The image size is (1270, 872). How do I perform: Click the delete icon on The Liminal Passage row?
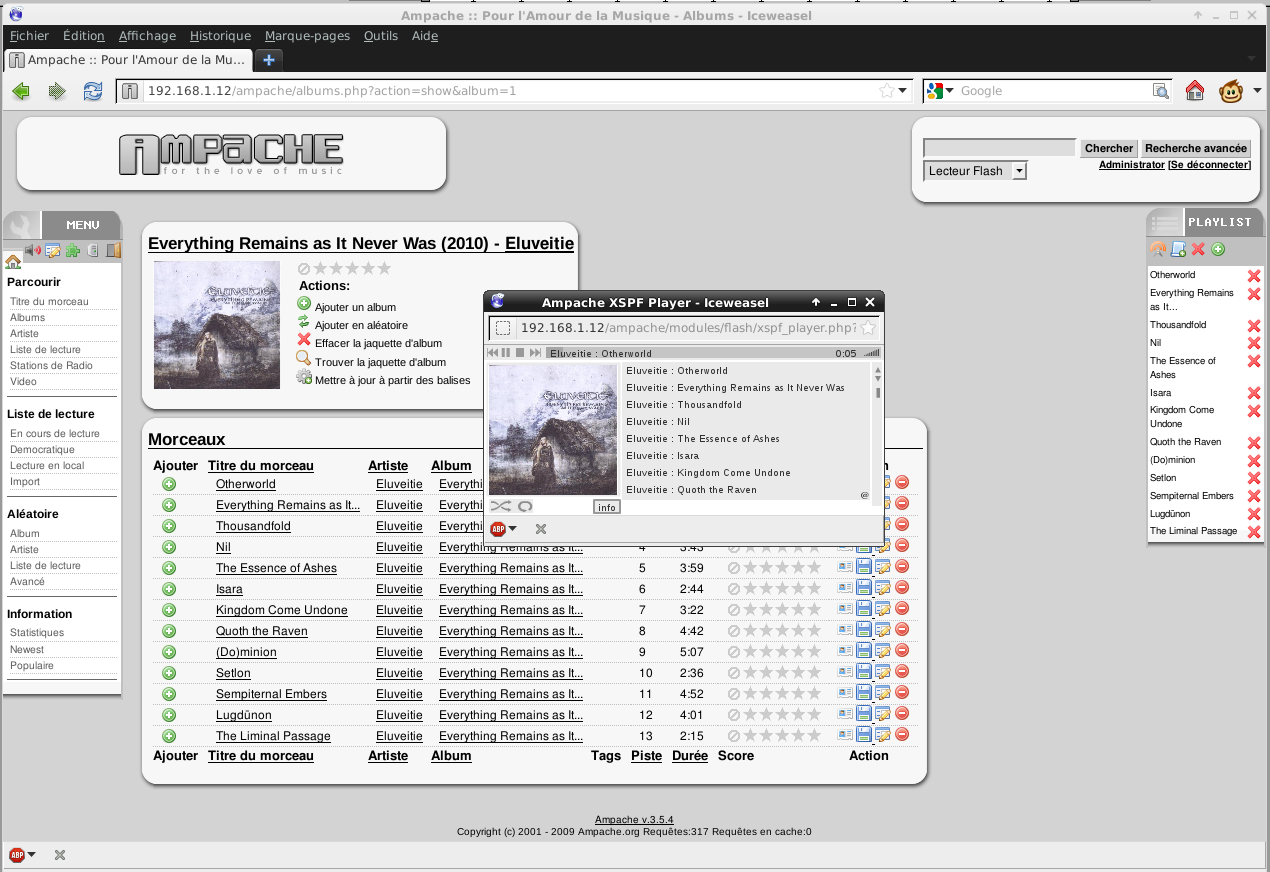click(x=902, y=735)
